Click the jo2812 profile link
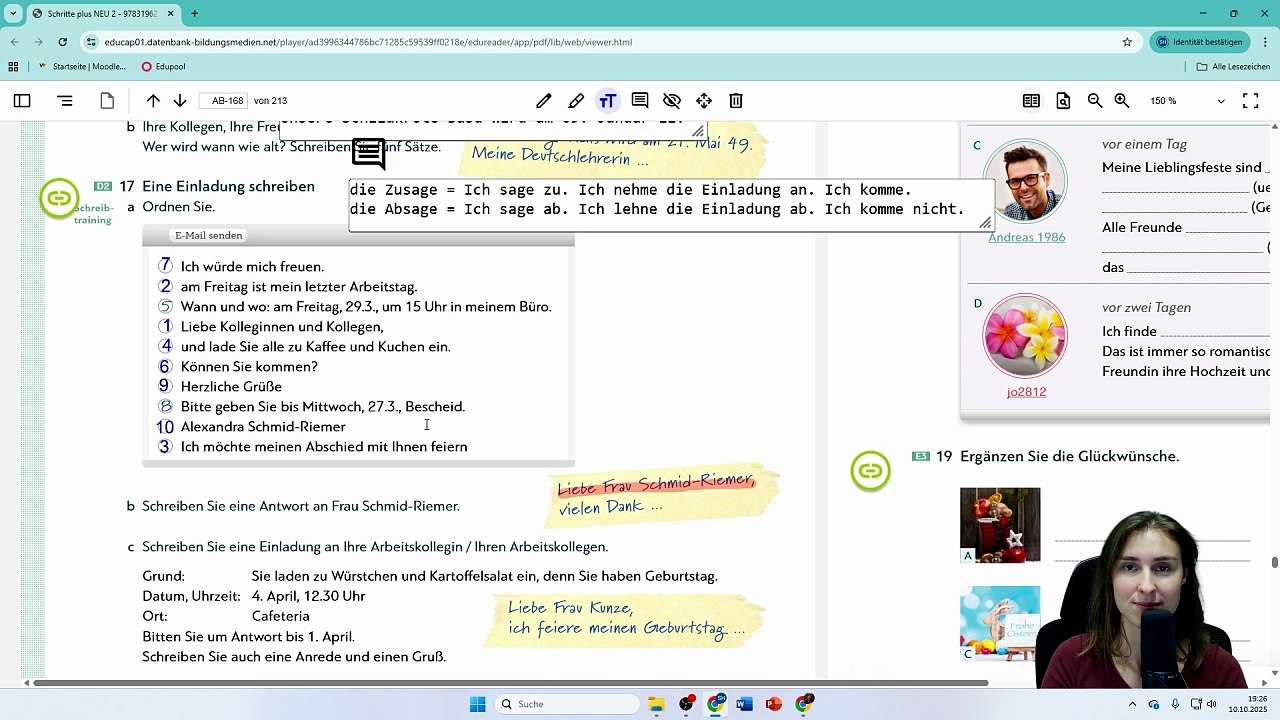The width and height of the screenshot is (1280, 720). click(x=1026, y=392)
